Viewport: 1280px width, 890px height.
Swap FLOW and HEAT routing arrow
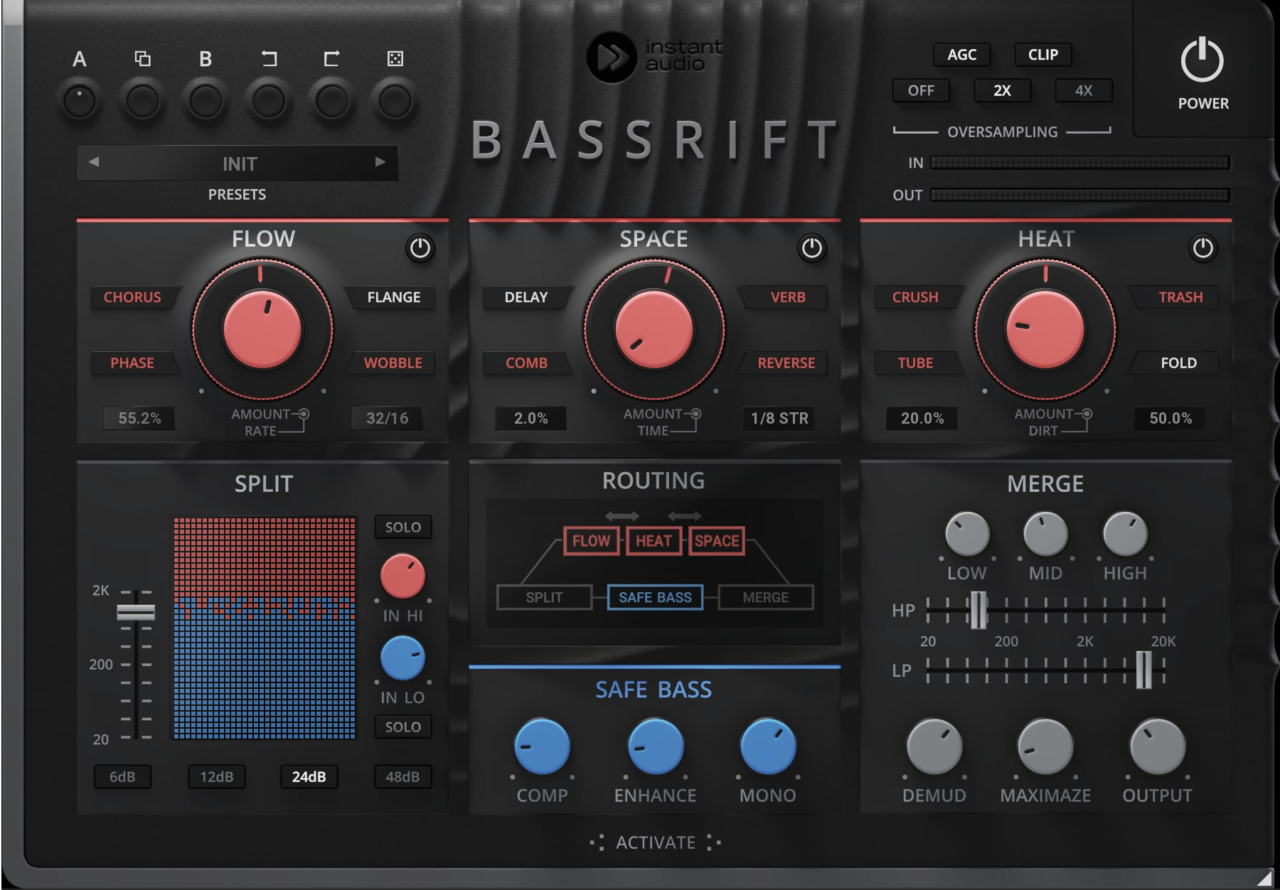coord(622,516)
